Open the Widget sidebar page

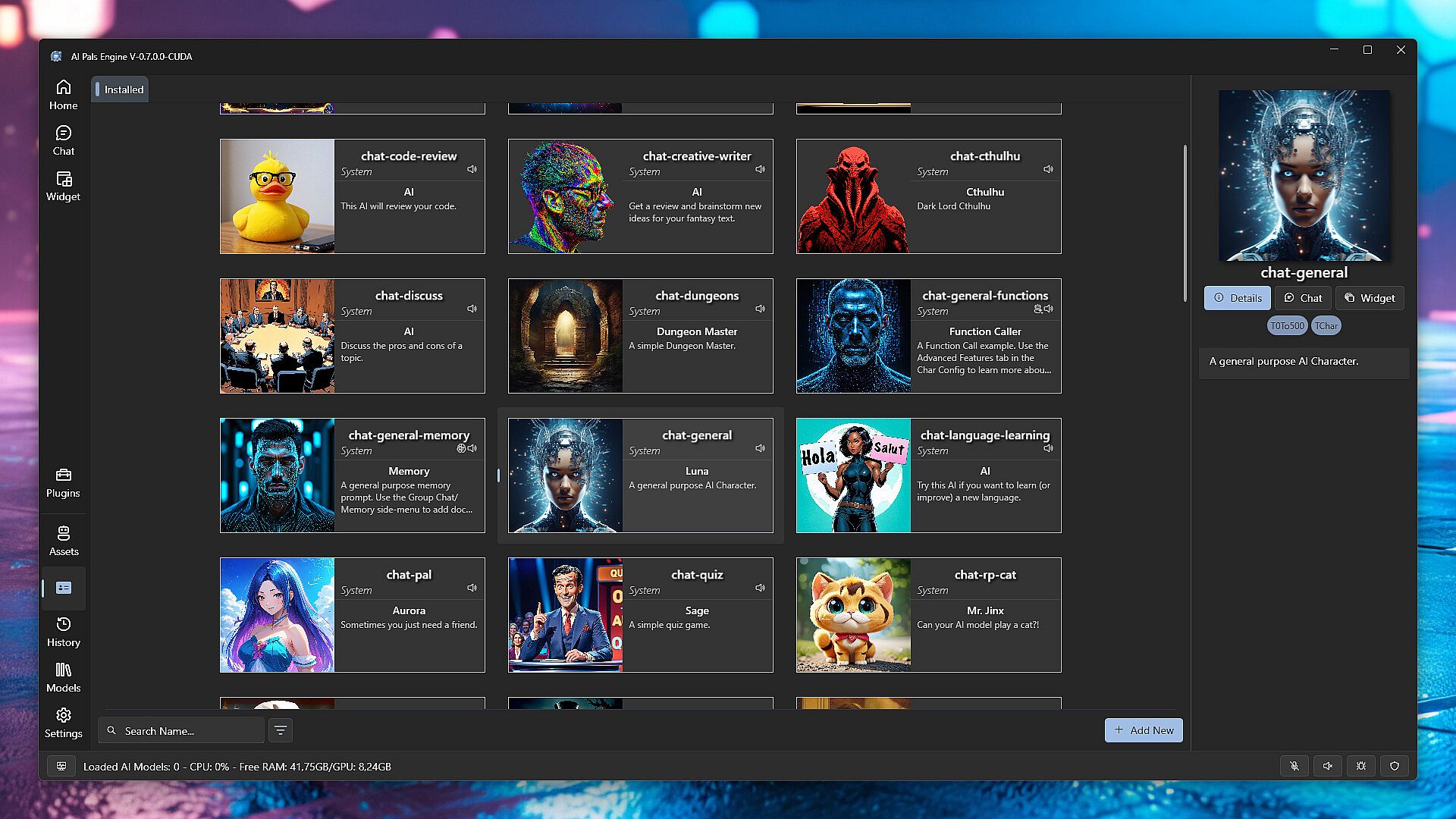63,186
